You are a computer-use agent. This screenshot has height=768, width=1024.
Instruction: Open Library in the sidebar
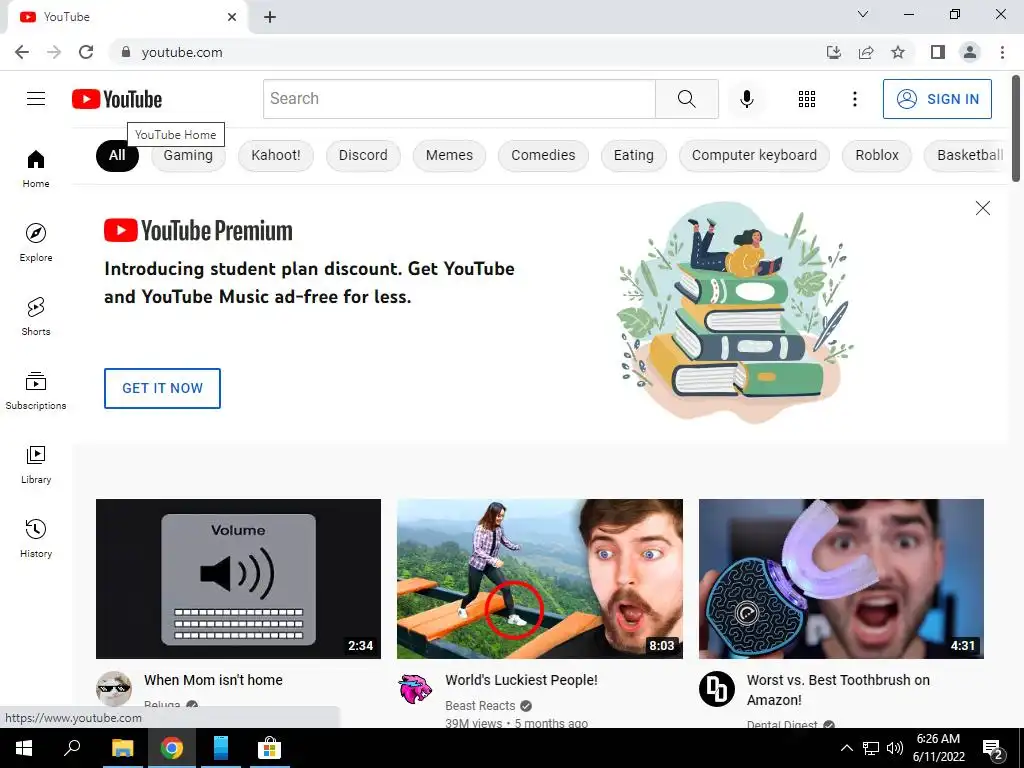36,464
